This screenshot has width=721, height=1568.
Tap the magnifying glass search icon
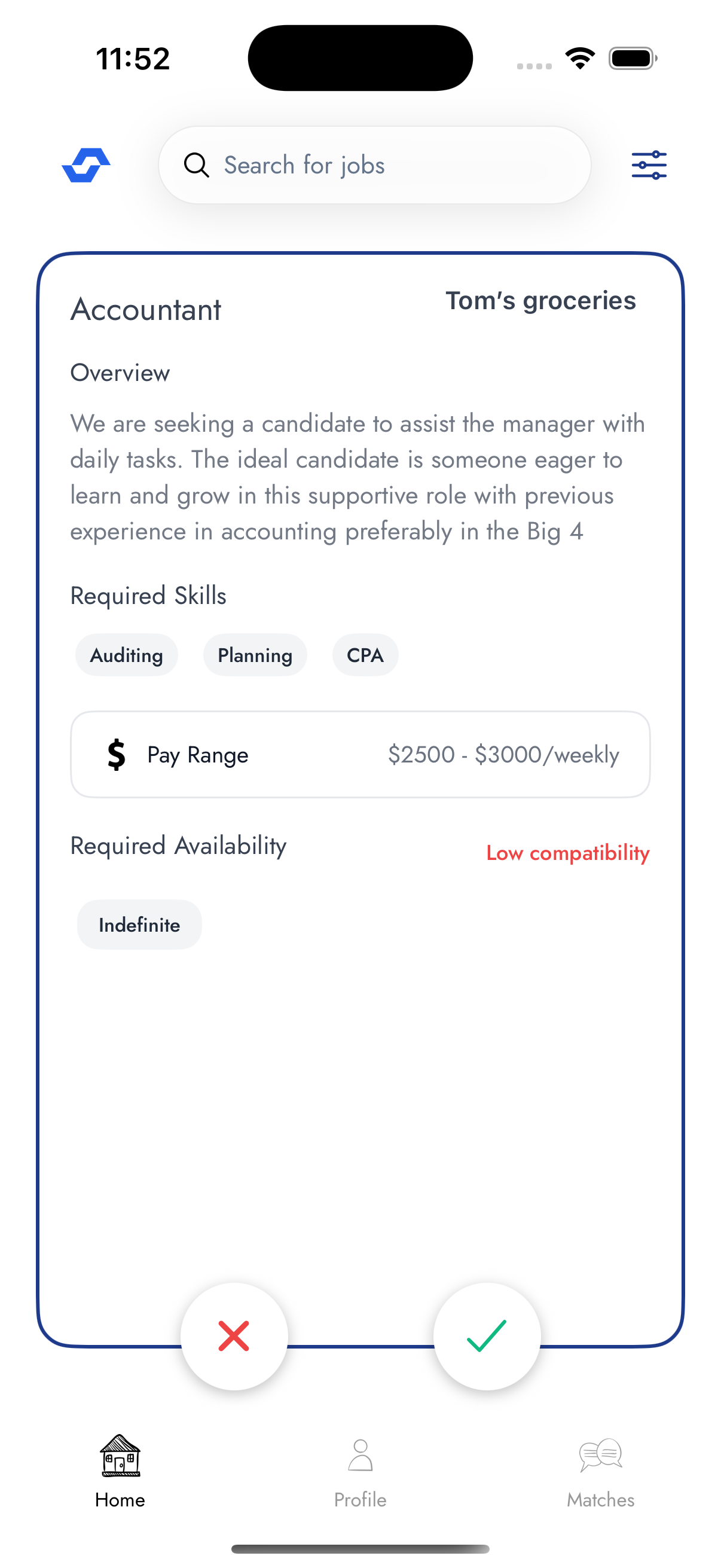(197, 165)
